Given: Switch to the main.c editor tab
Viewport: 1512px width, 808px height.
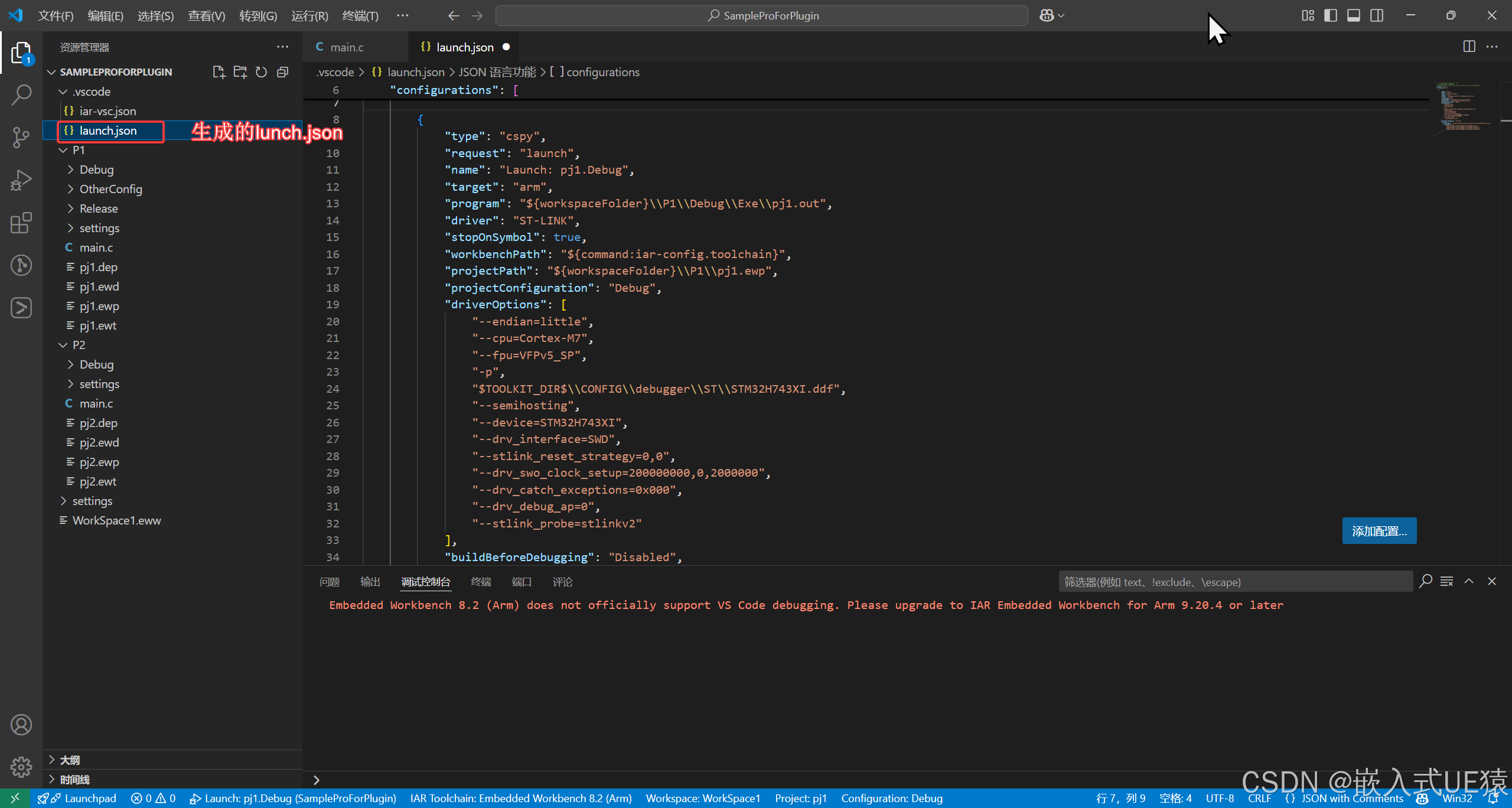Looking at the screenshot, I should pos(346,47).
